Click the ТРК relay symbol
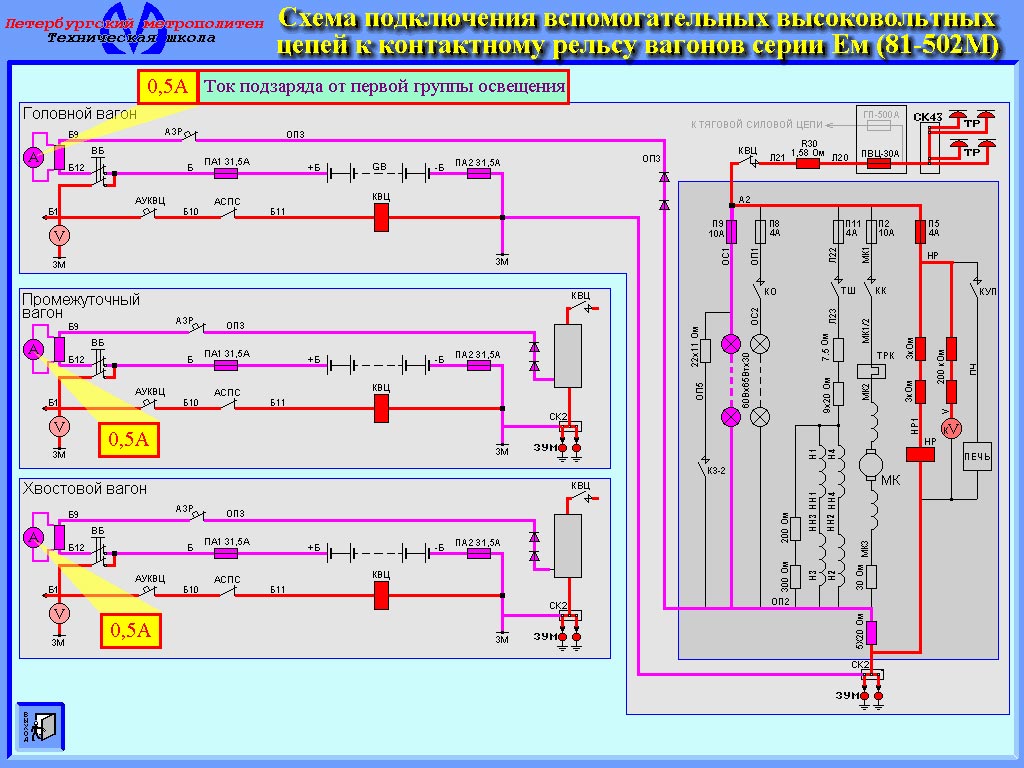Image resolution: width=1024 pixels, height=768 pixels. point(867,368)
